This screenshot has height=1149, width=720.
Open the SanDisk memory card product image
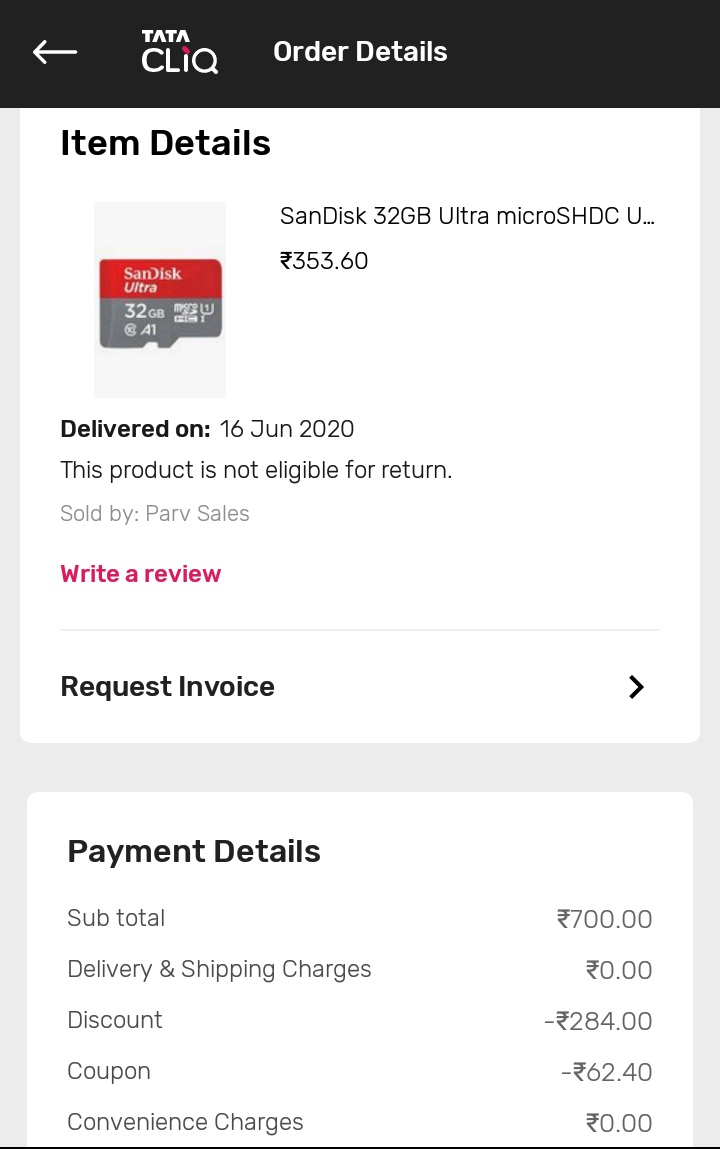click(x=160, y=299)
